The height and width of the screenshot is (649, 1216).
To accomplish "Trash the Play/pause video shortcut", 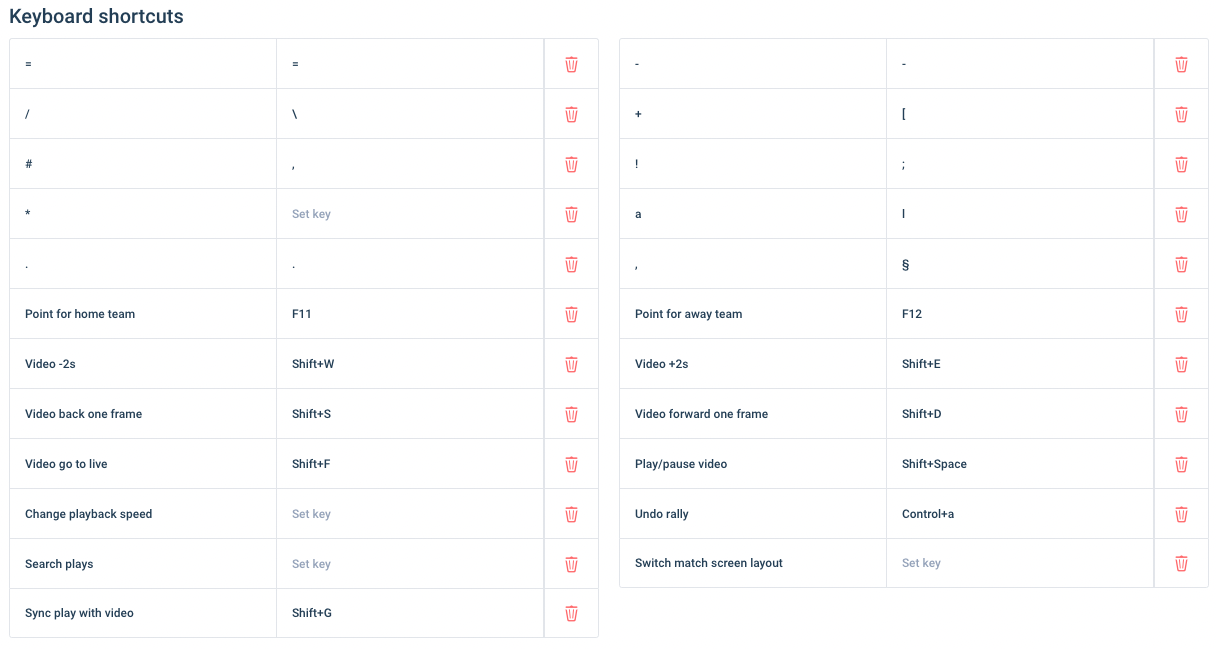I will 1181,464.
